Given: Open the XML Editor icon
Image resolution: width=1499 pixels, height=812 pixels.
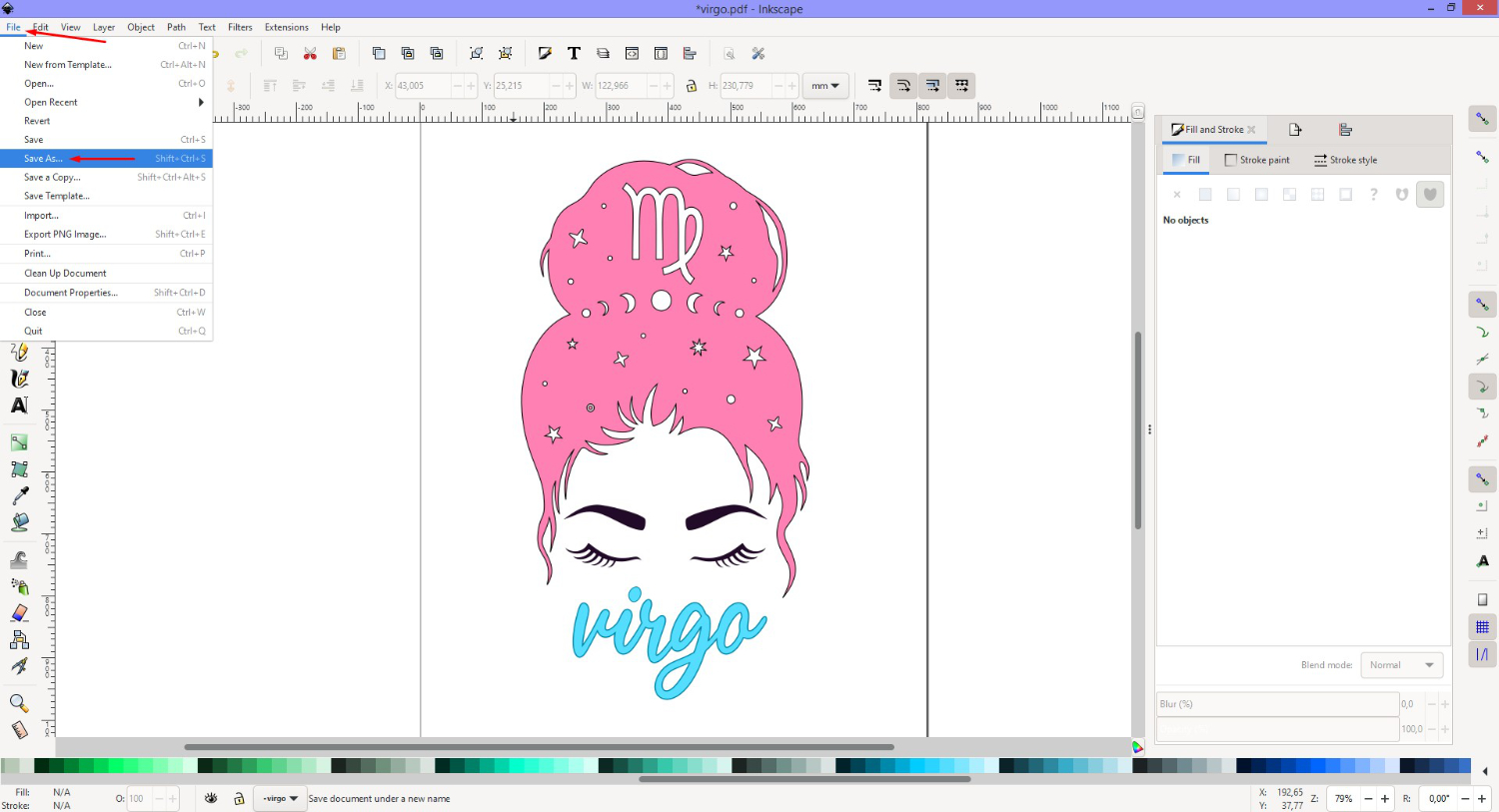Looking at the screenshot, I should 632,54.
